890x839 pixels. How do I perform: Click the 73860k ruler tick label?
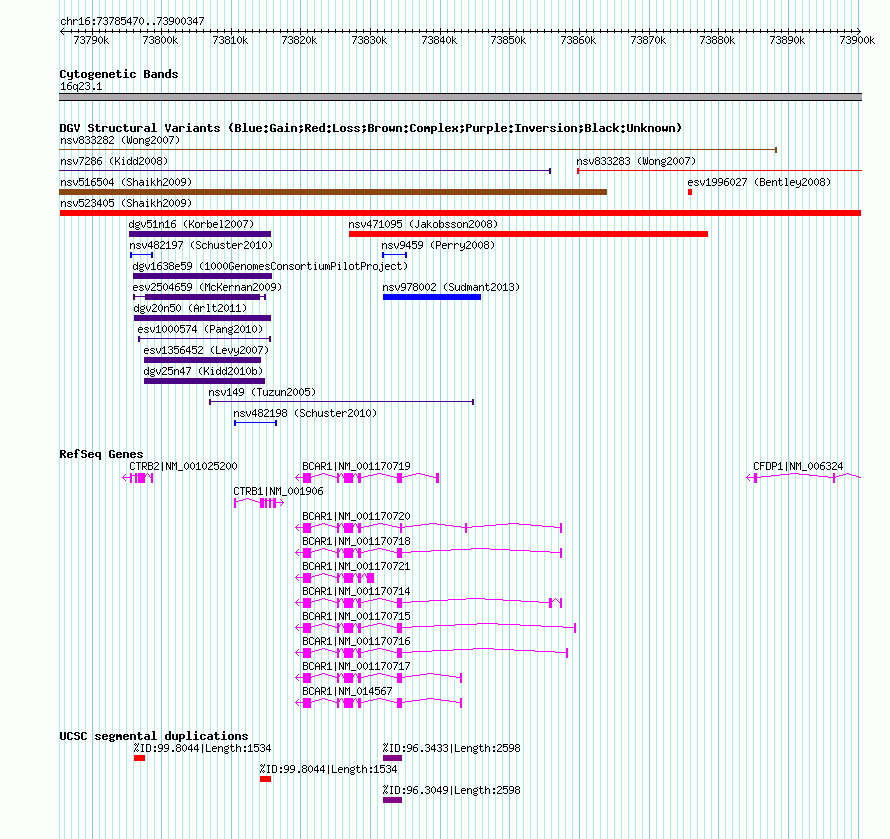[578, 40]
